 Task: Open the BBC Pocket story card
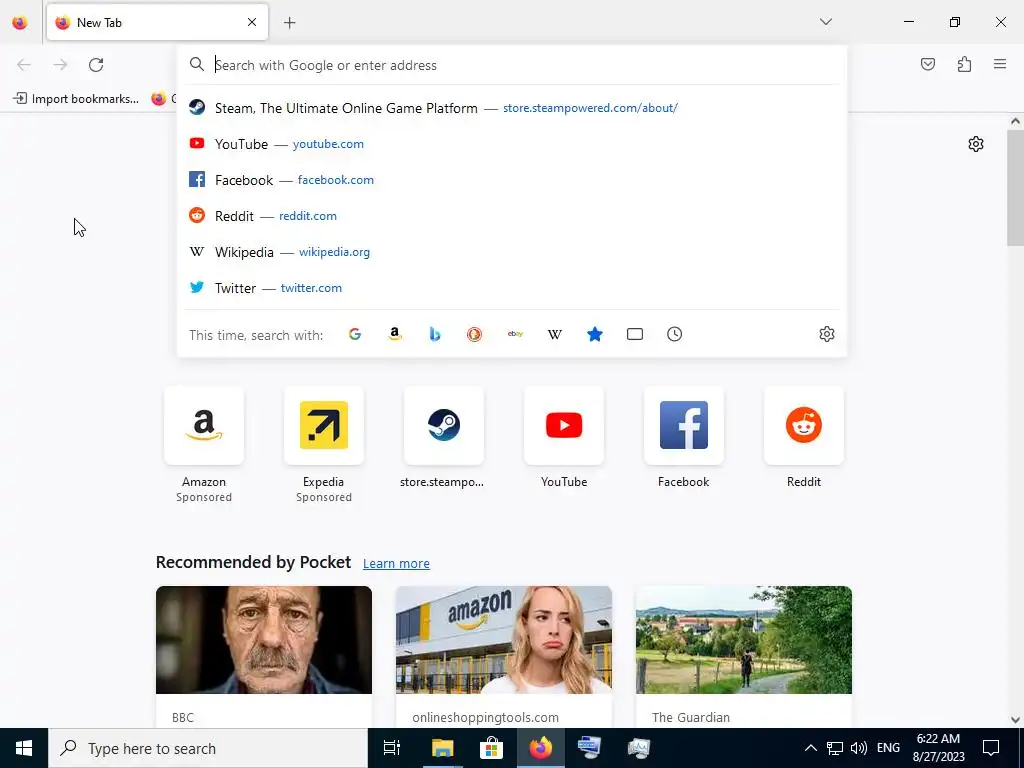(264, 656)
